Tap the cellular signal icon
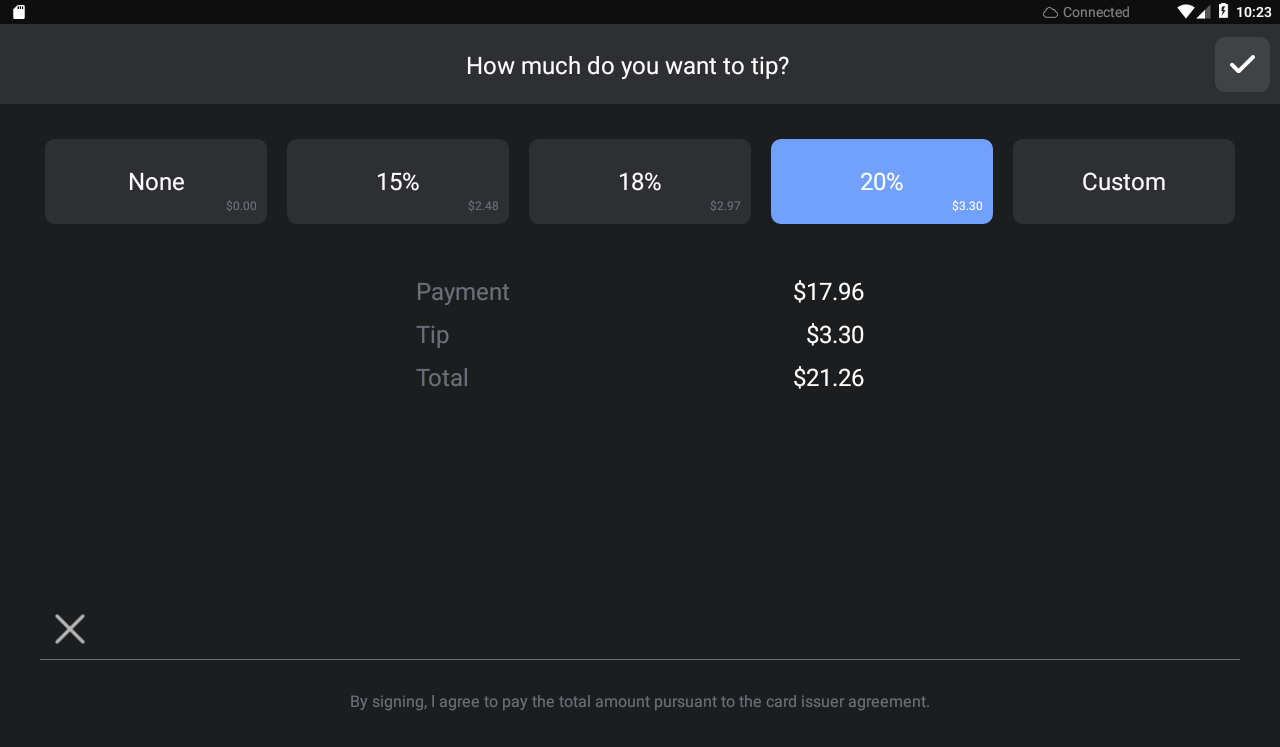Screen dimensions: 1280x747 pos(1204,12)
